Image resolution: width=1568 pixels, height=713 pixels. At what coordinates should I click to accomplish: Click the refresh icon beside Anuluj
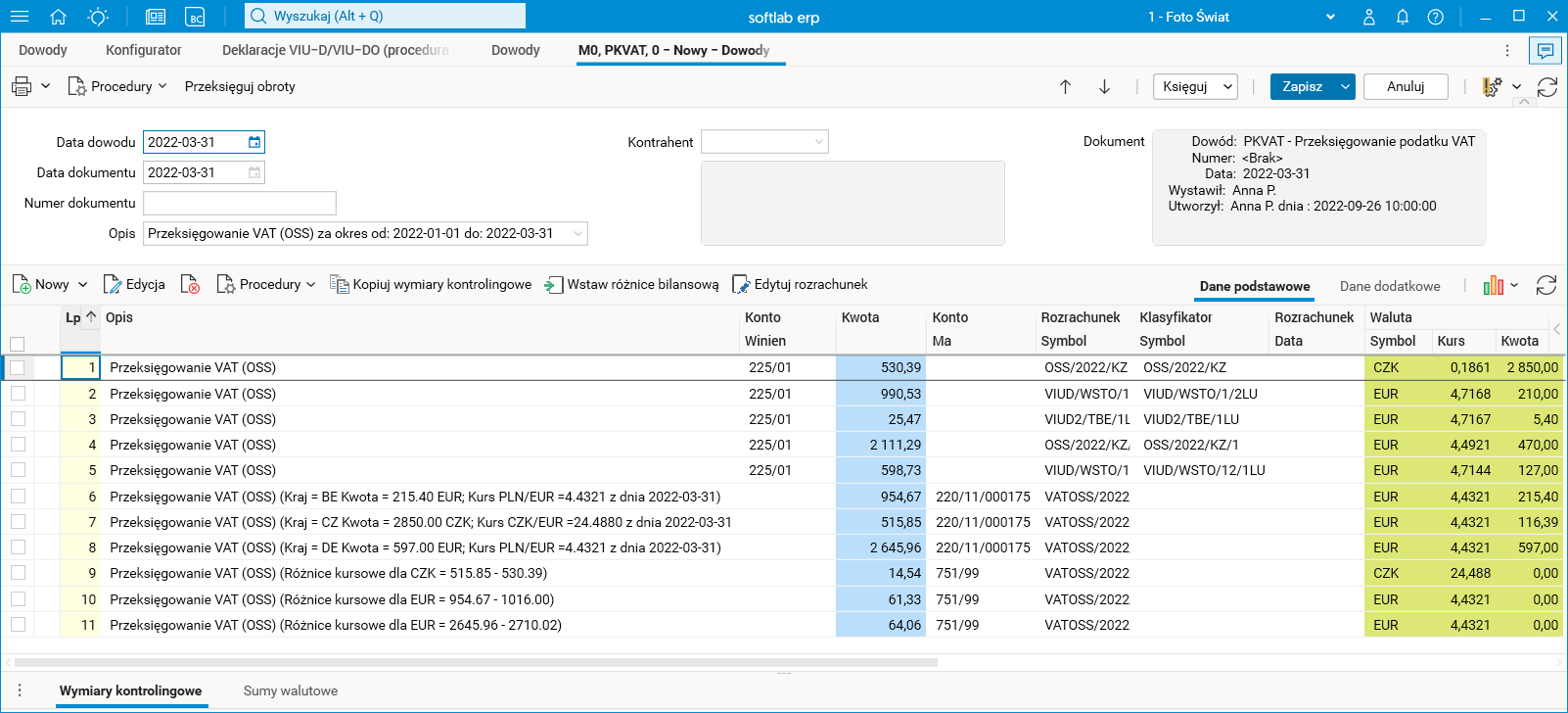pos(1547,87)
